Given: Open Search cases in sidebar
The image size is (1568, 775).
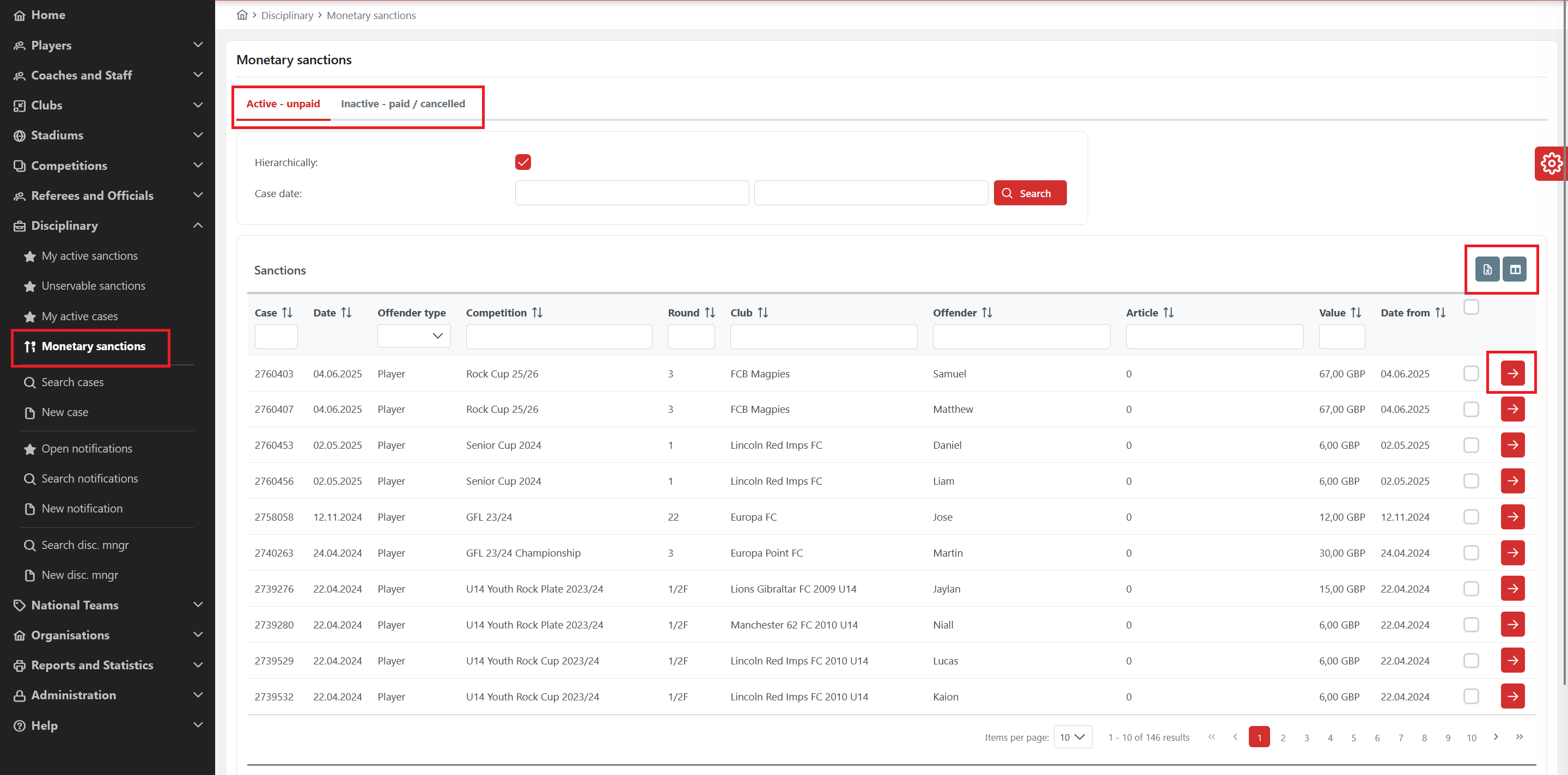Looking at the screenshot, I should tap(72, 382).
